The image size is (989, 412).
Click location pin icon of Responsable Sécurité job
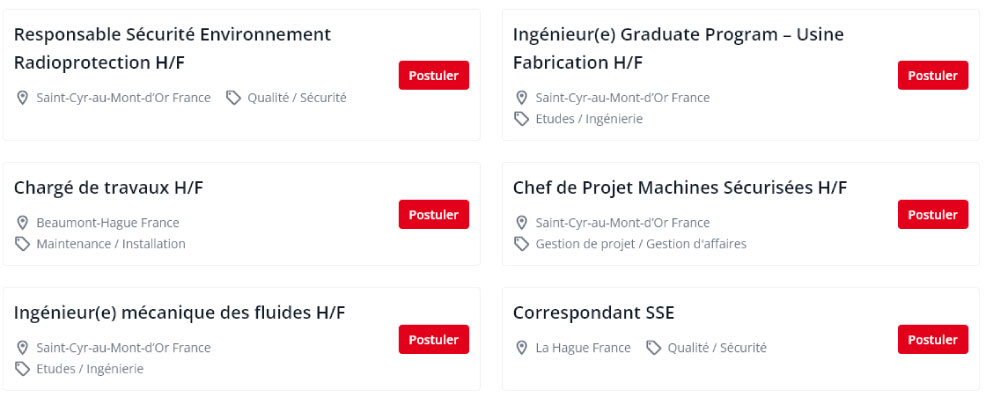point(22,98)
